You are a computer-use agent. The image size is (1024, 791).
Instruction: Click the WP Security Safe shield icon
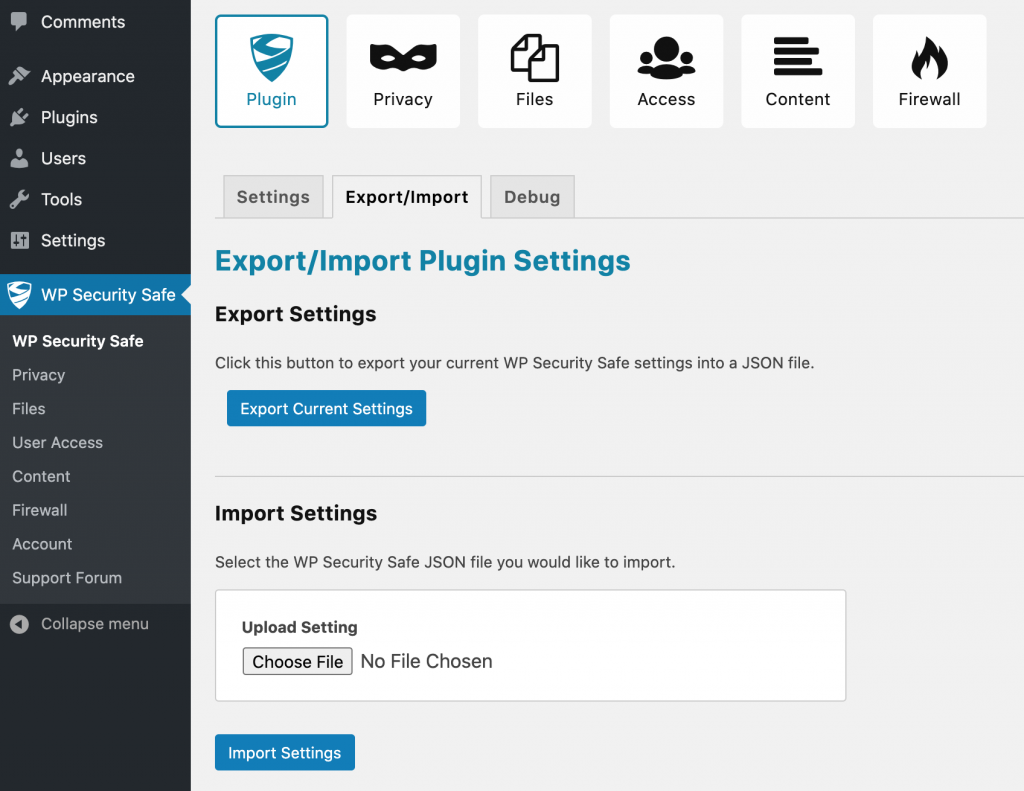[x=20, y=295]
